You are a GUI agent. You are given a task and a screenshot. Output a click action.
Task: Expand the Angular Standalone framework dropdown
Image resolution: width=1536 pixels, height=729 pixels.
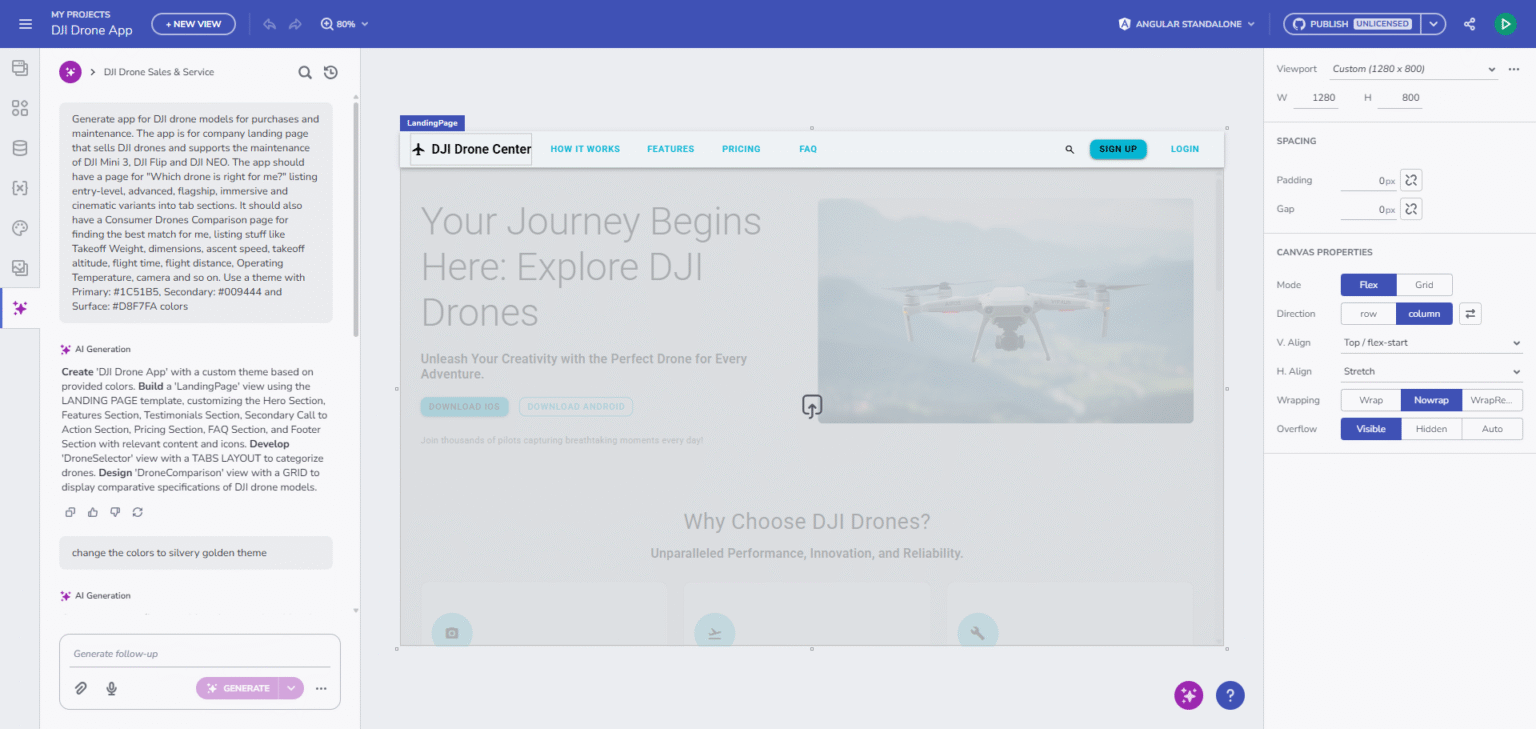click(x=1187, y=24)
